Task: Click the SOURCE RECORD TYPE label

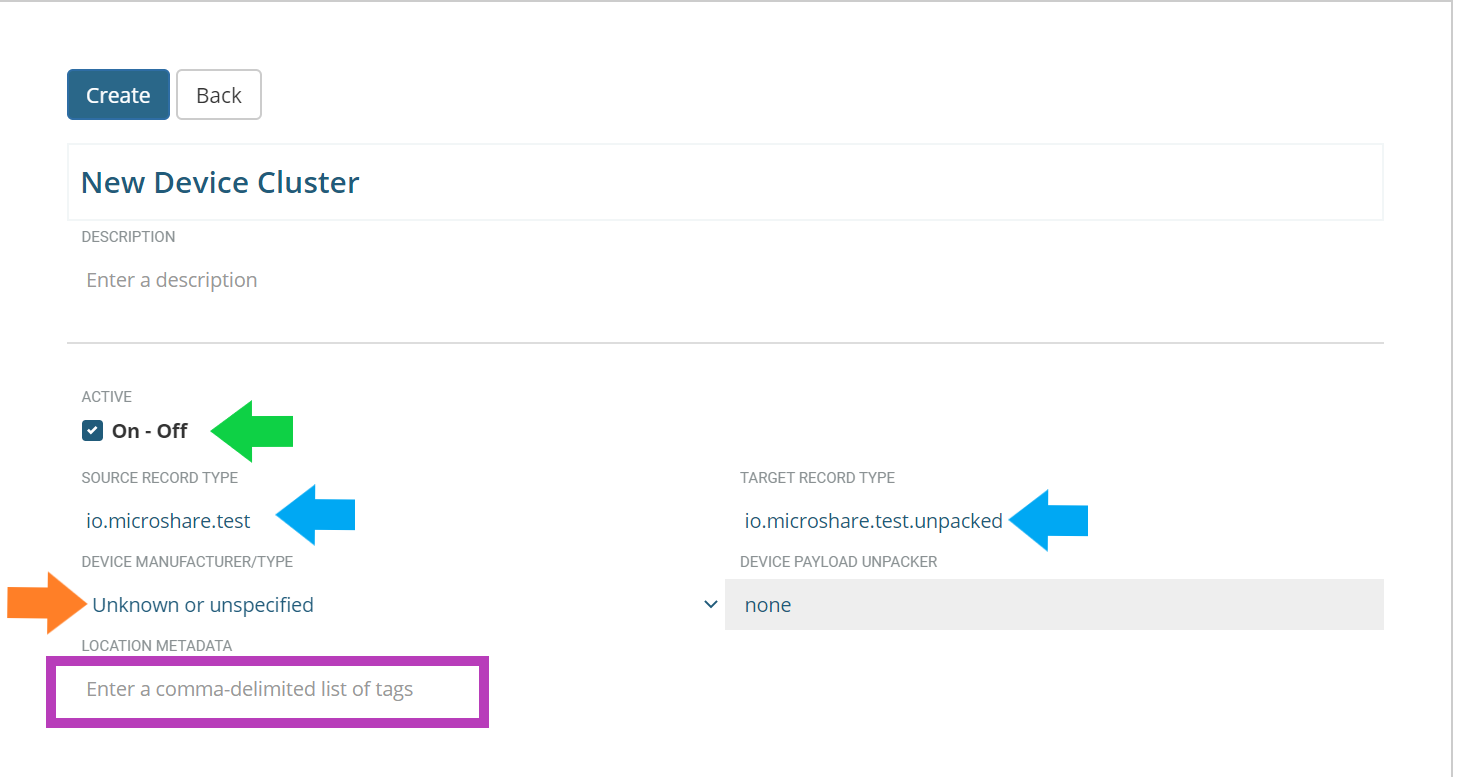Action: tap(160, 478)
